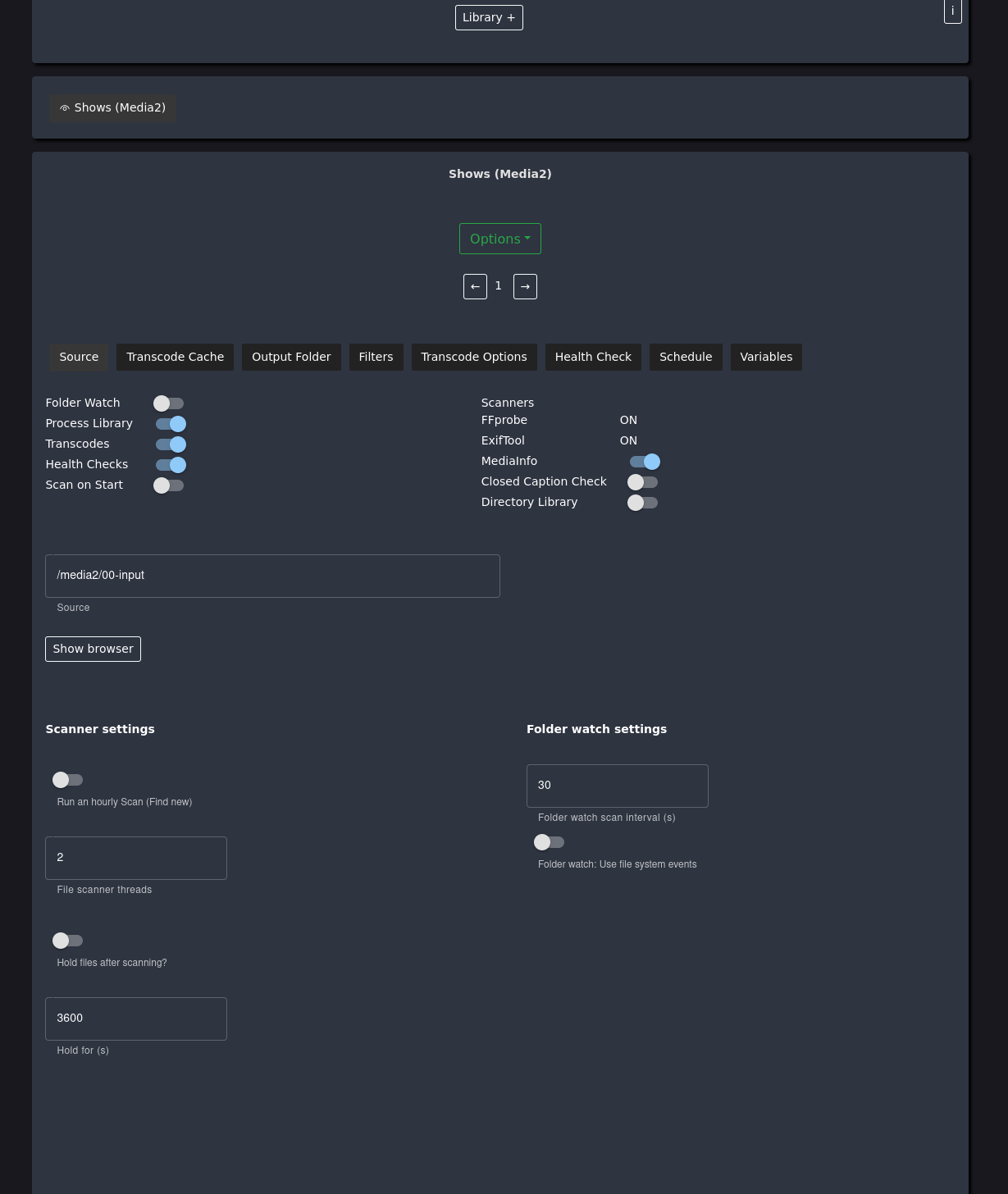The image size is (1008, 1194).
Task: Click the ExifTool ON status text
Action: point(628,440)
